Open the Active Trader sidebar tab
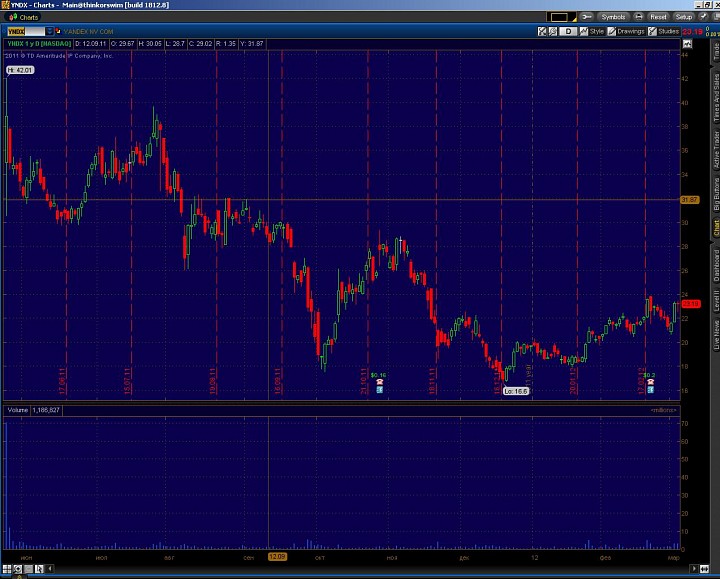720x579 pixels. pyautogui.click(x=716, y=150)
